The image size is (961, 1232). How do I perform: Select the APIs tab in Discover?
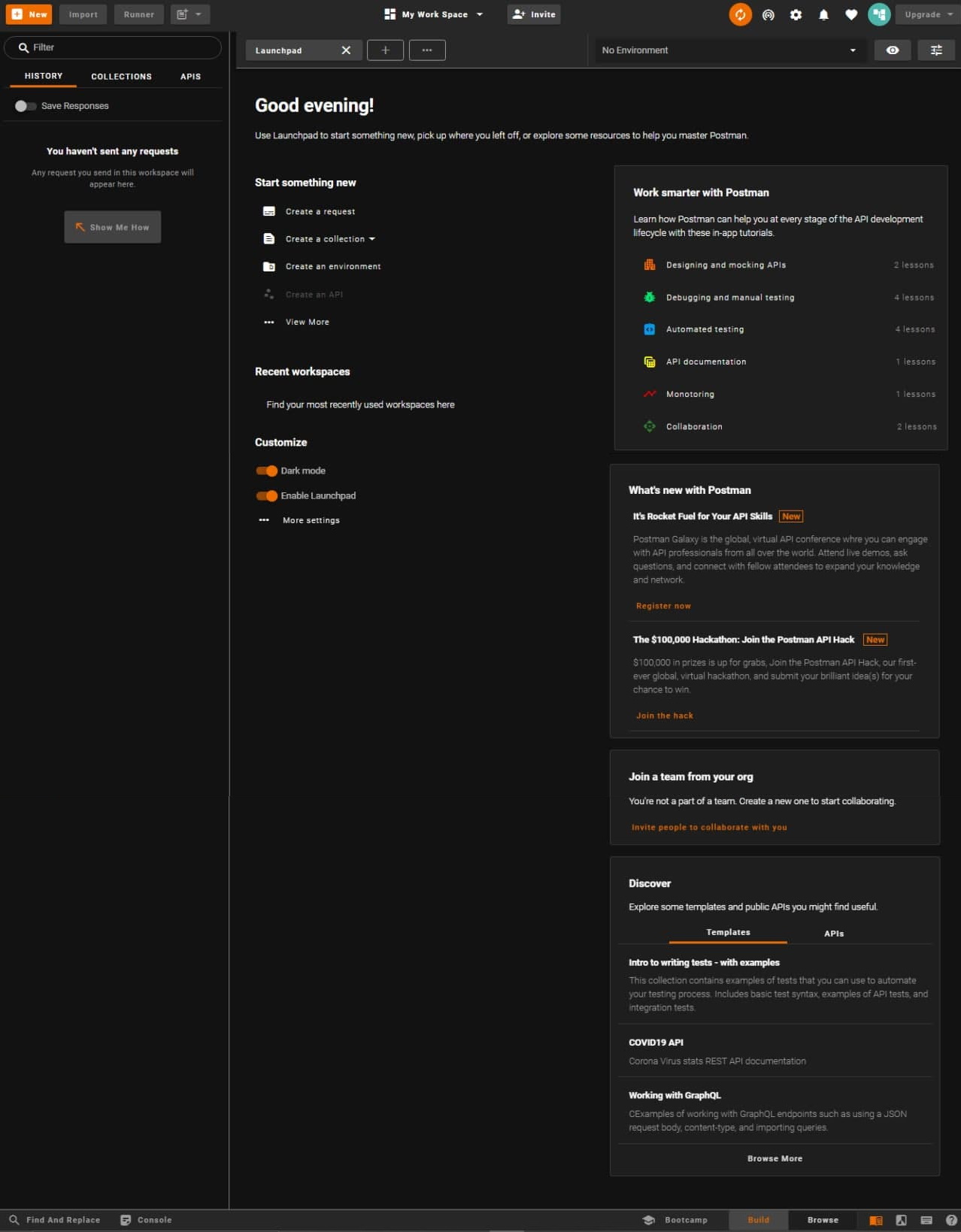click(834, 933)
